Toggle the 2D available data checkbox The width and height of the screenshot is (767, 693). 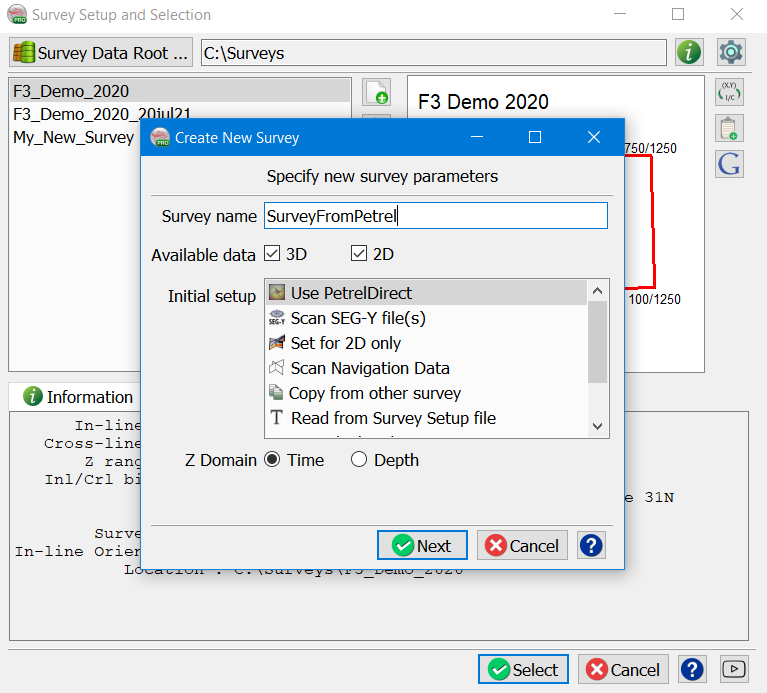tap(360, 254)
